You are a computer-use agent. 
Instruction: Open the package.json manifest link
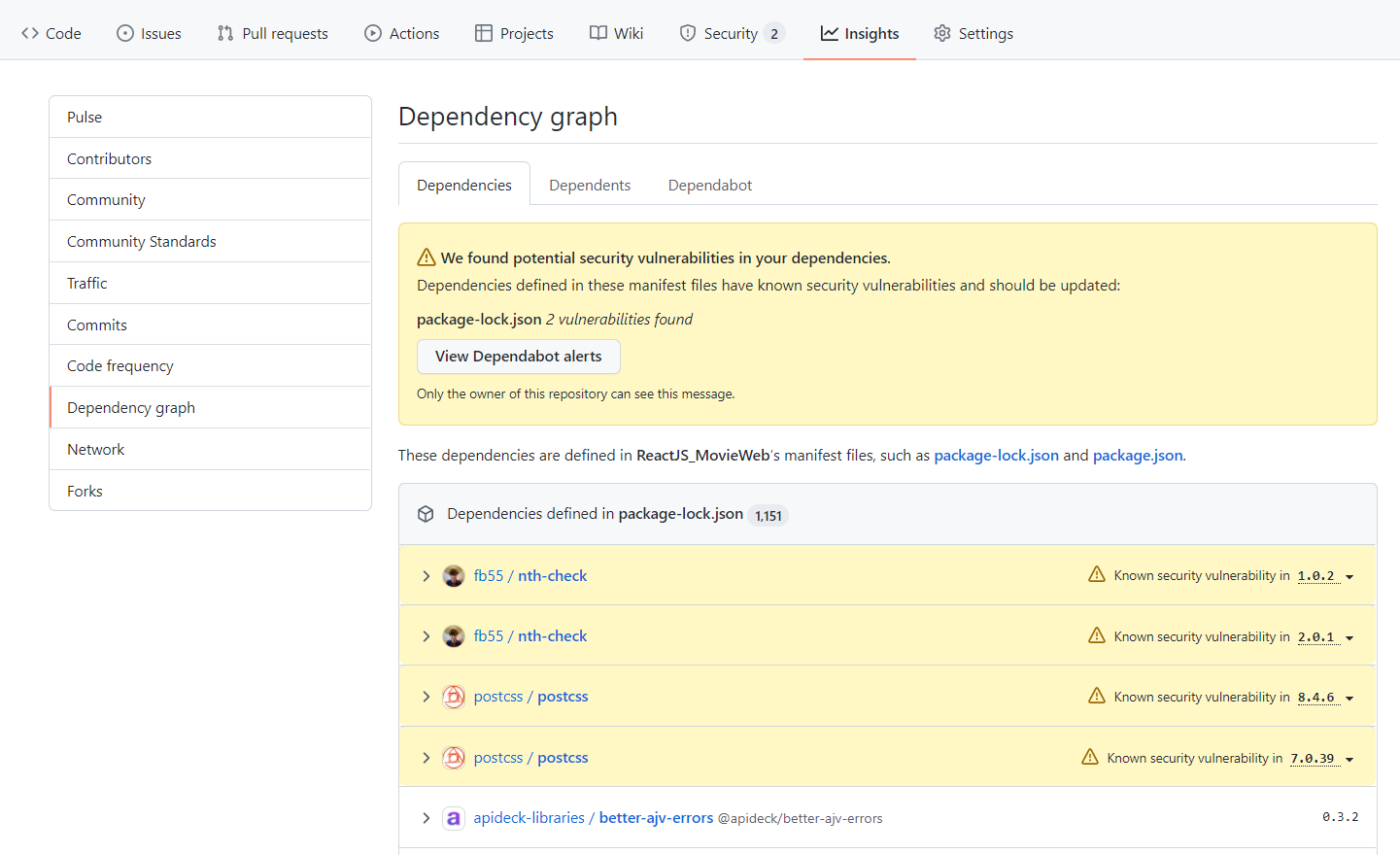(1138, 455)
